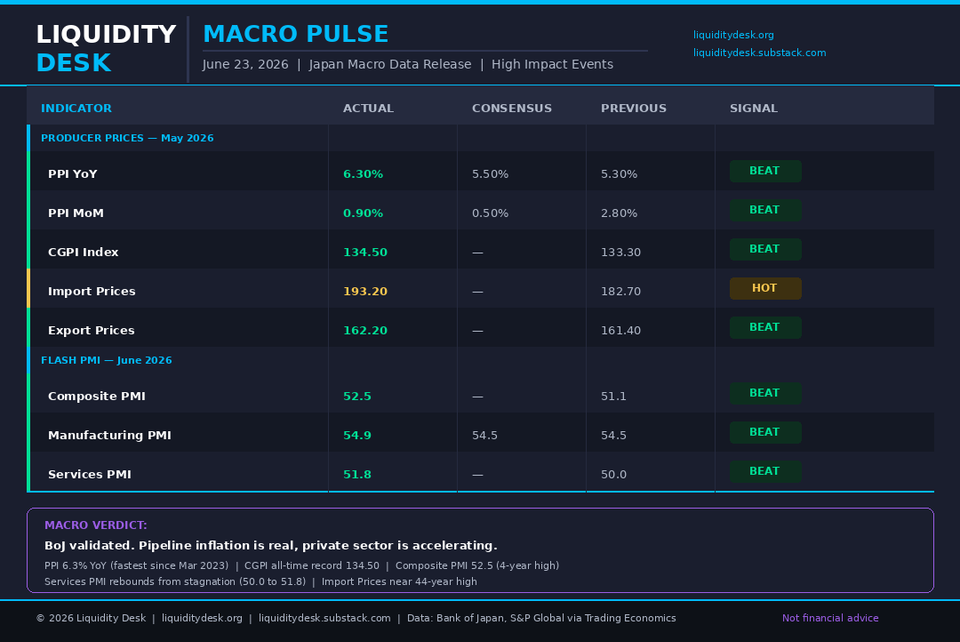Click the 0.90% actual value
Image resolution: width=960 pixels, height=642 pixels.
pos(363,213)
